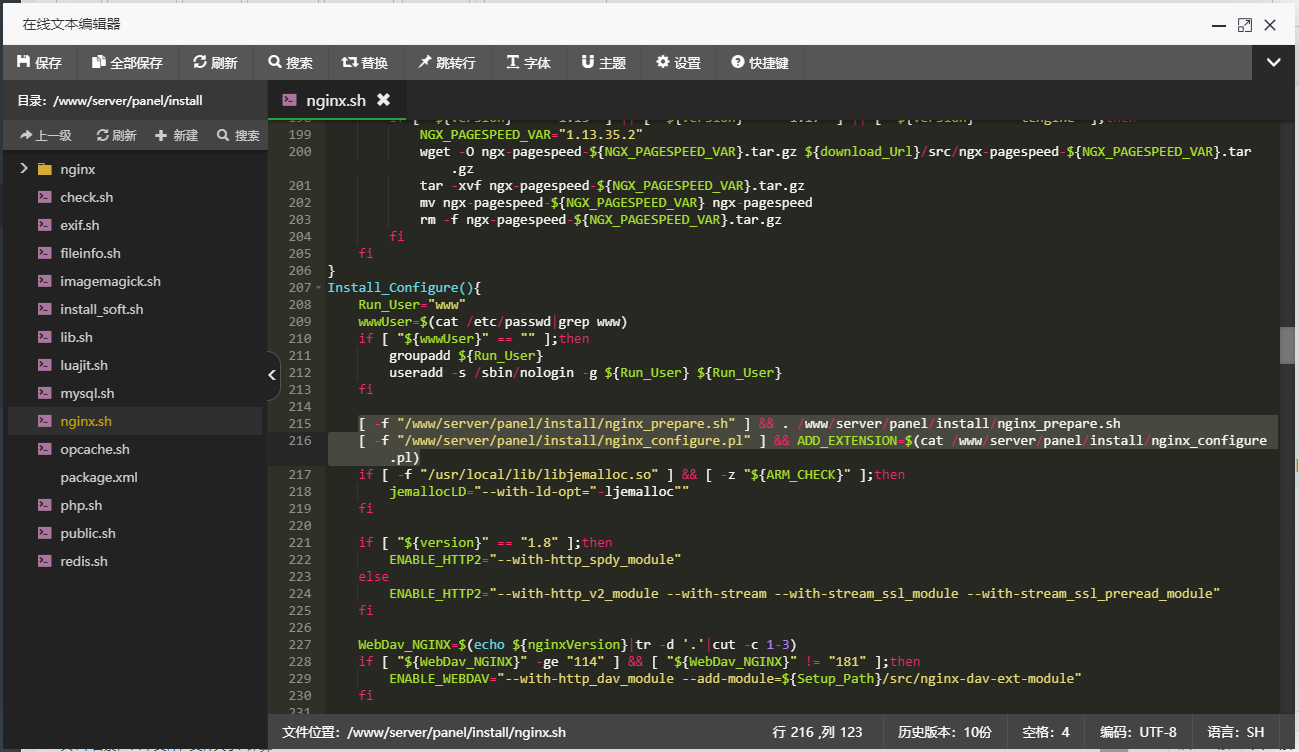This screenshot has width=1299, height=752.
Task: Open public.sh in the file list
Action: click(x=88, y=533)
